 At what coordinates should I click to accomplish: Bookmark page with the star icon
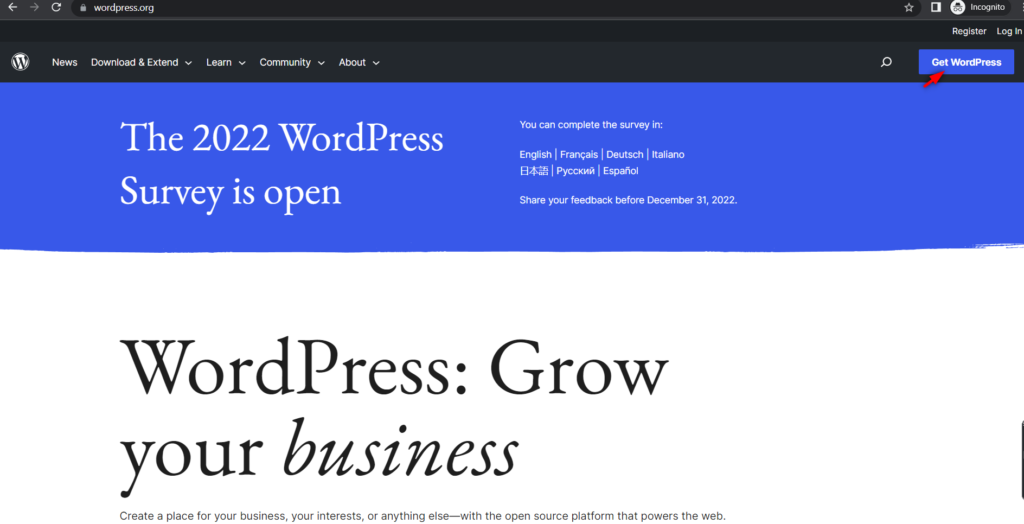[x=908, y=8]
